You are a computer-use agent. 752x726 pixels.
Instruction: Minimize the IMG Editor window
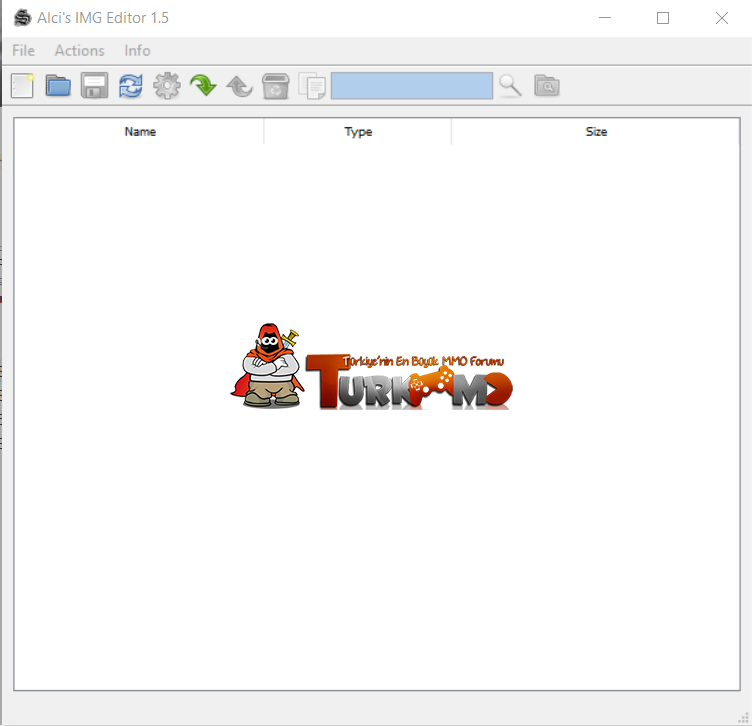point(605,18)
